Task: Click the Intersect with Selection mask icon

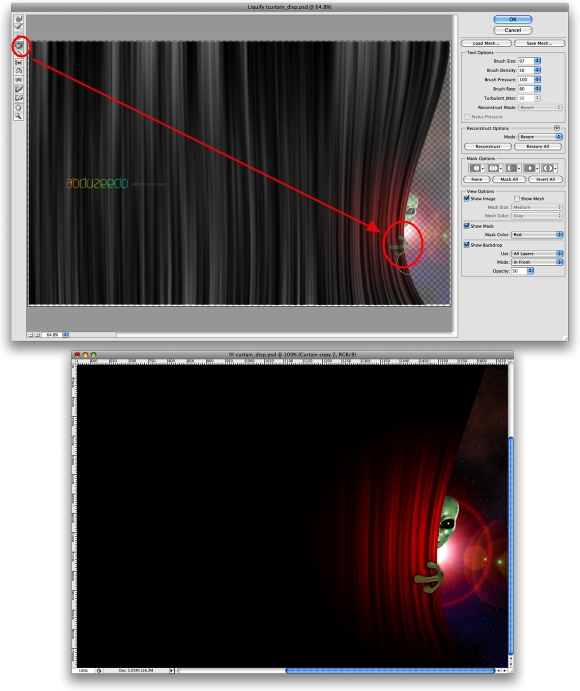Action: click(530, 168)
